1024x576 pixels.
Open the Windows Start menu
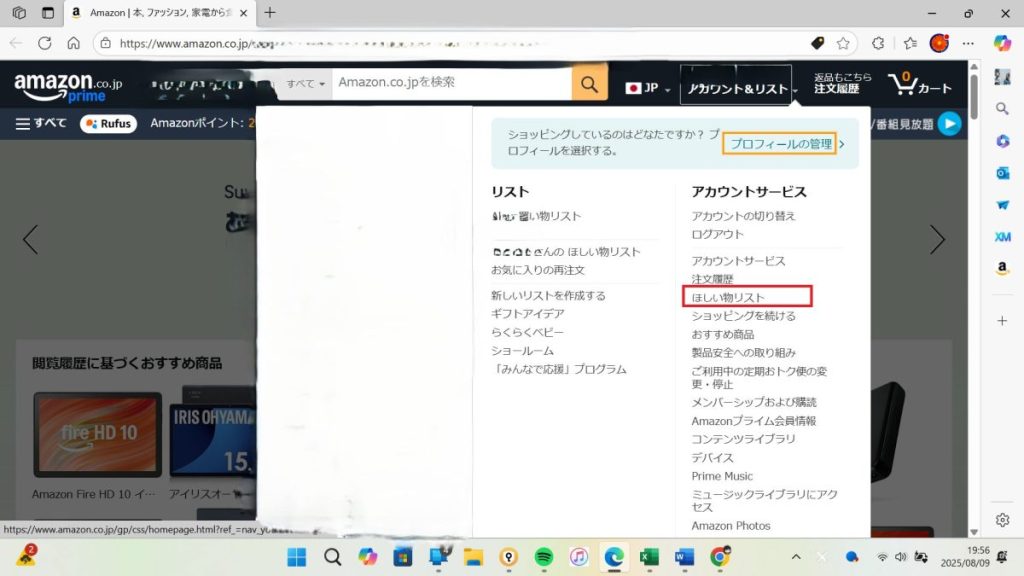296,557
